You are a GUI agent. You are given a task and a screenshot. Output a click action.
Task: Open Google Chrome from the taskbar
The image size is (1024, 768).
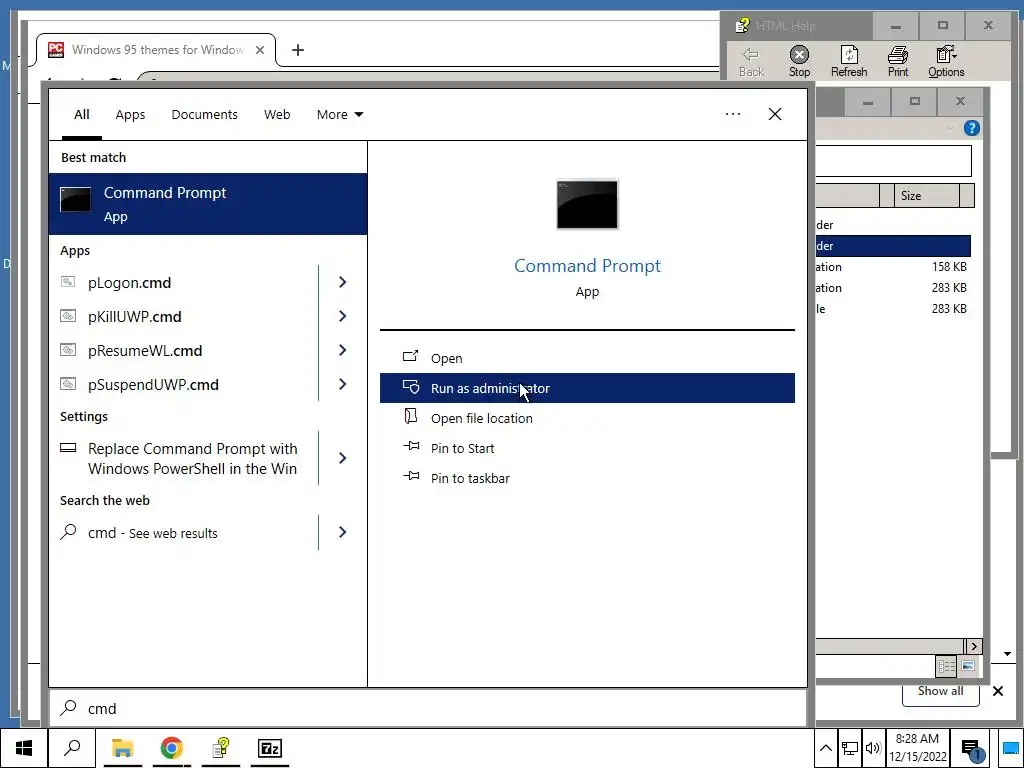pyautogui.click(x=171, y=748)
